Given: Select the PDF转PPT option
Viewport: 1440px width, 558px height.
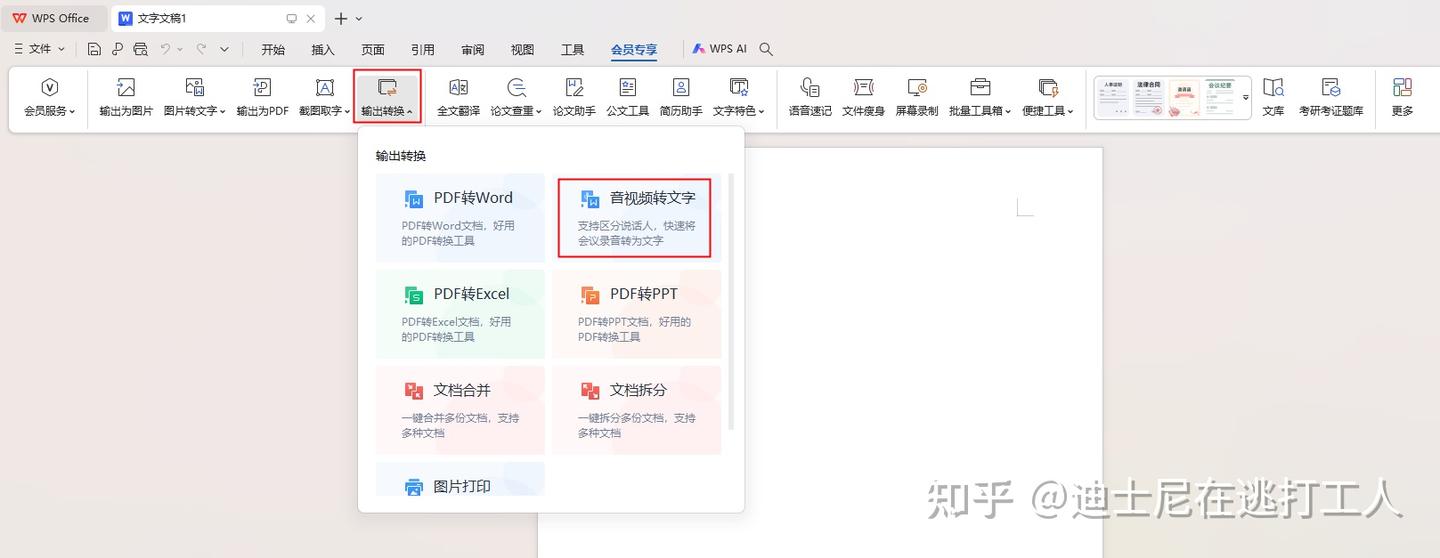Looking at the screenshot, I should pos(636,314).
